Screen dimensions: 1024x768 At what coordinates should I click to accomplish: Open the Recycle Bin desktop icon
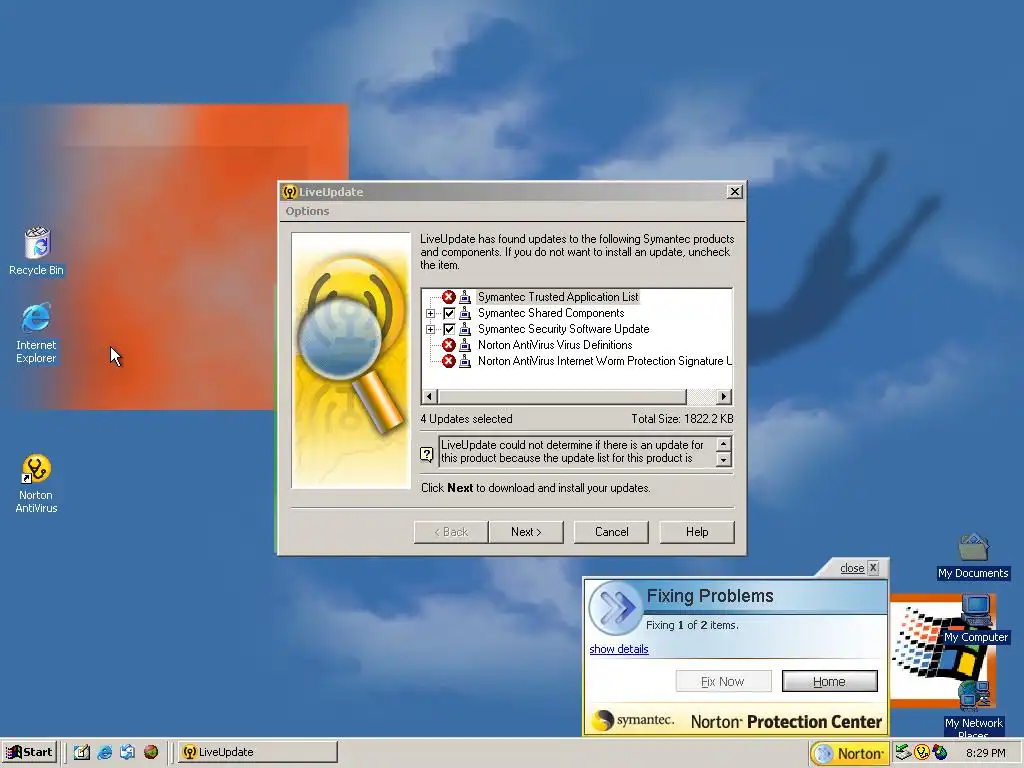tap(37, 251)
